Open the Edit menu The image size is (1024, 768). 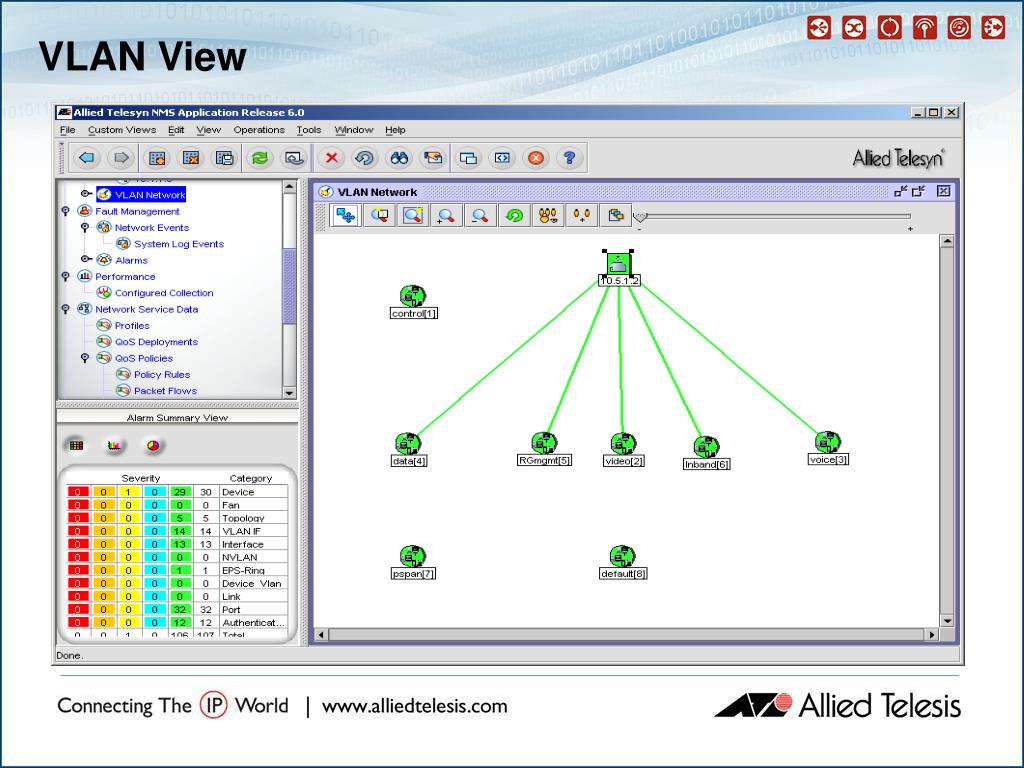tap(176, 130)
